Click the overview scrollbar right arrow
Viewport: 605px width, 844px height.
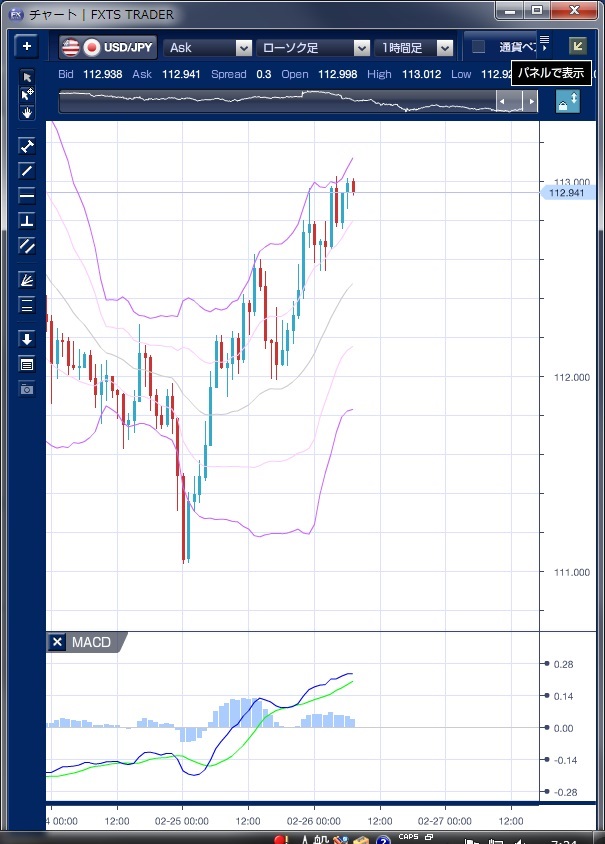click(x=532, y=102)
